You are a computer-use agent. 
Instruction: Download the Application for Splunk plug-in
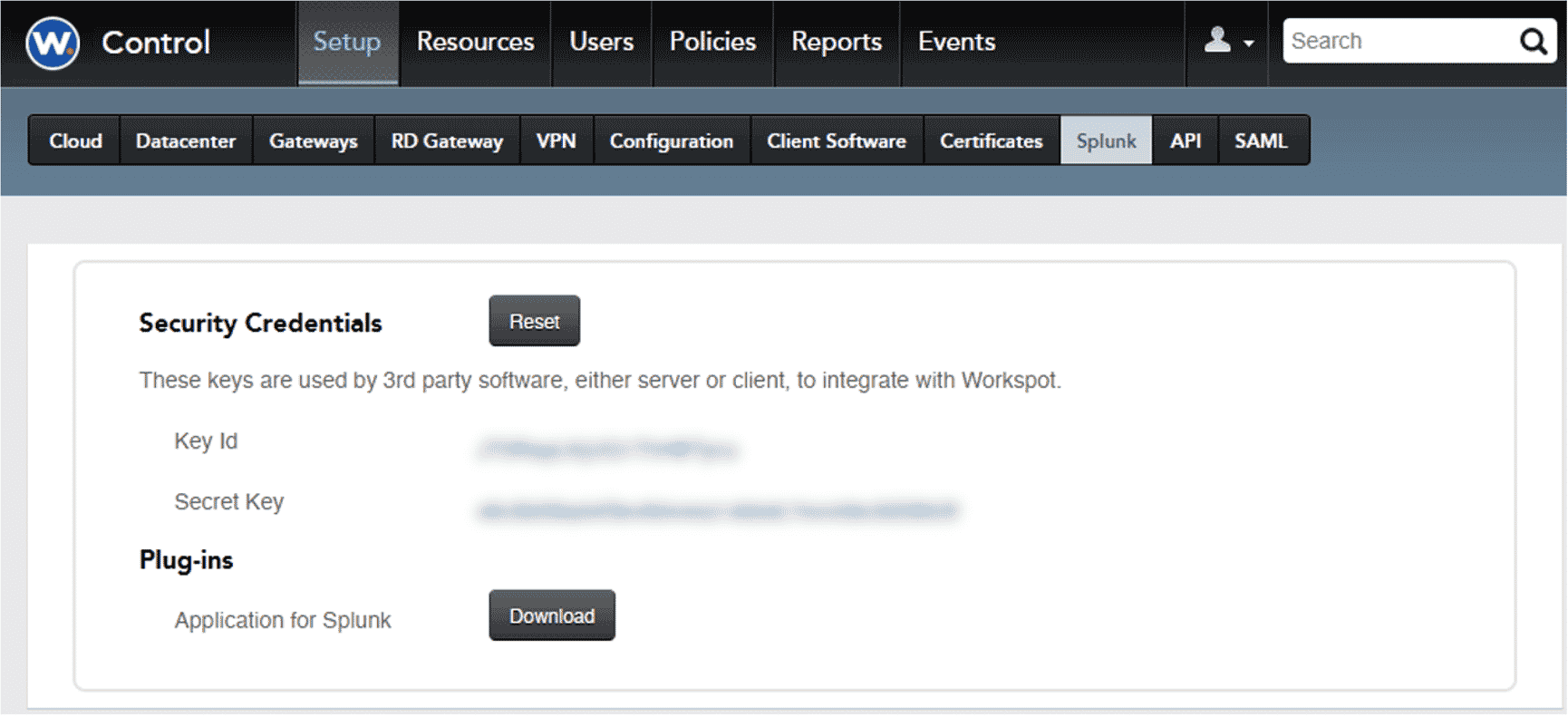click(x=552, y=615)
